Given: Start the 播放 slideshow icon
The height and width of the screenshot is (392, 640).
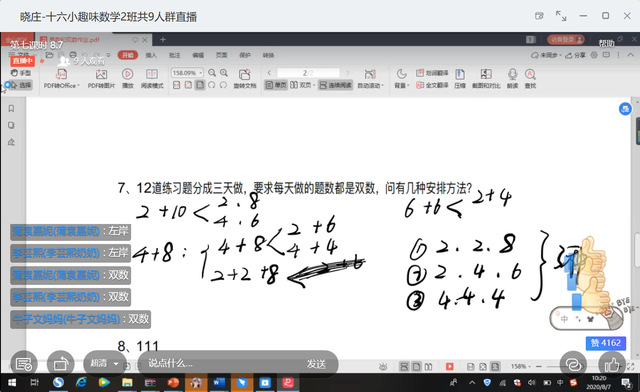Looking at the screenshot, I should pos(128,78).
